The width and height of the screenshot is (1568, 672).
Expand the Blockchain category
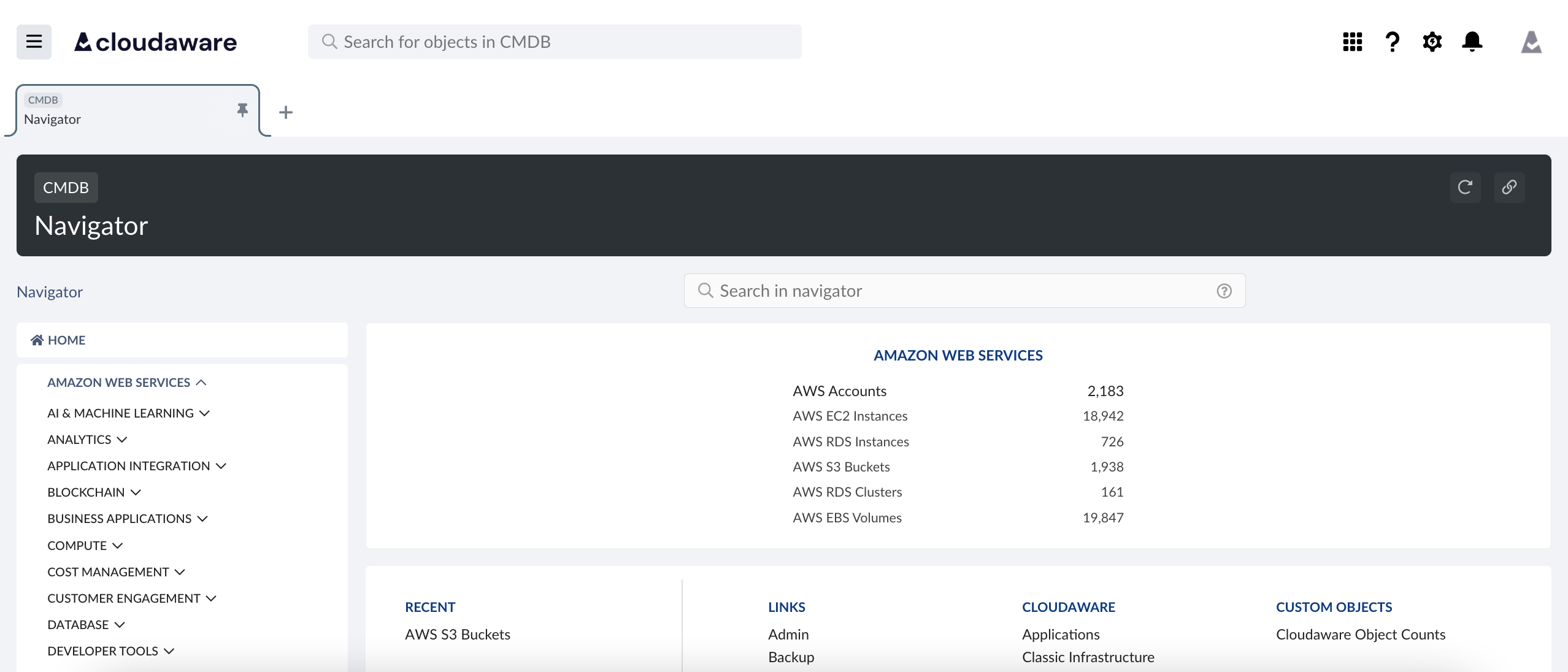94,492
